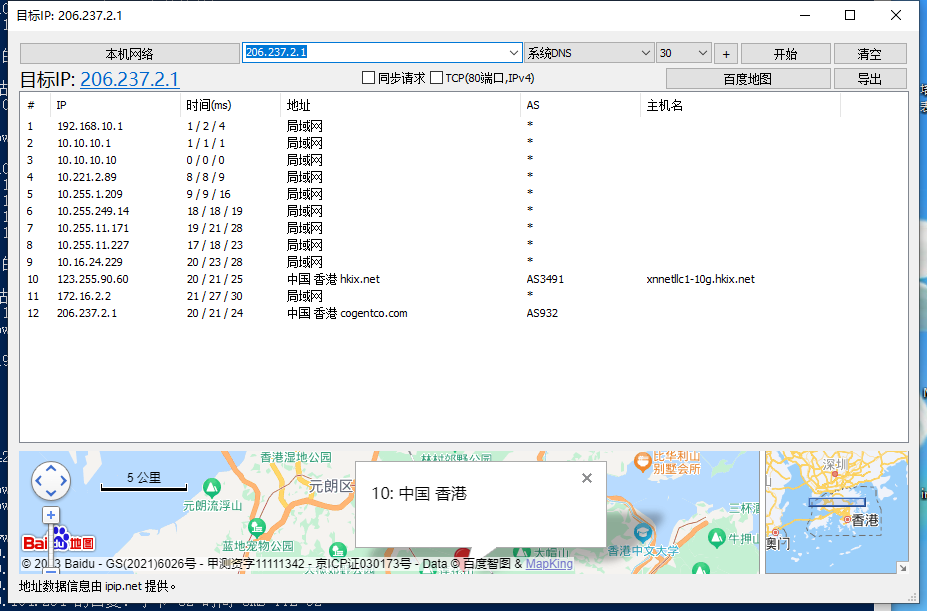Click the 本机网络 button

click(129, 54)
